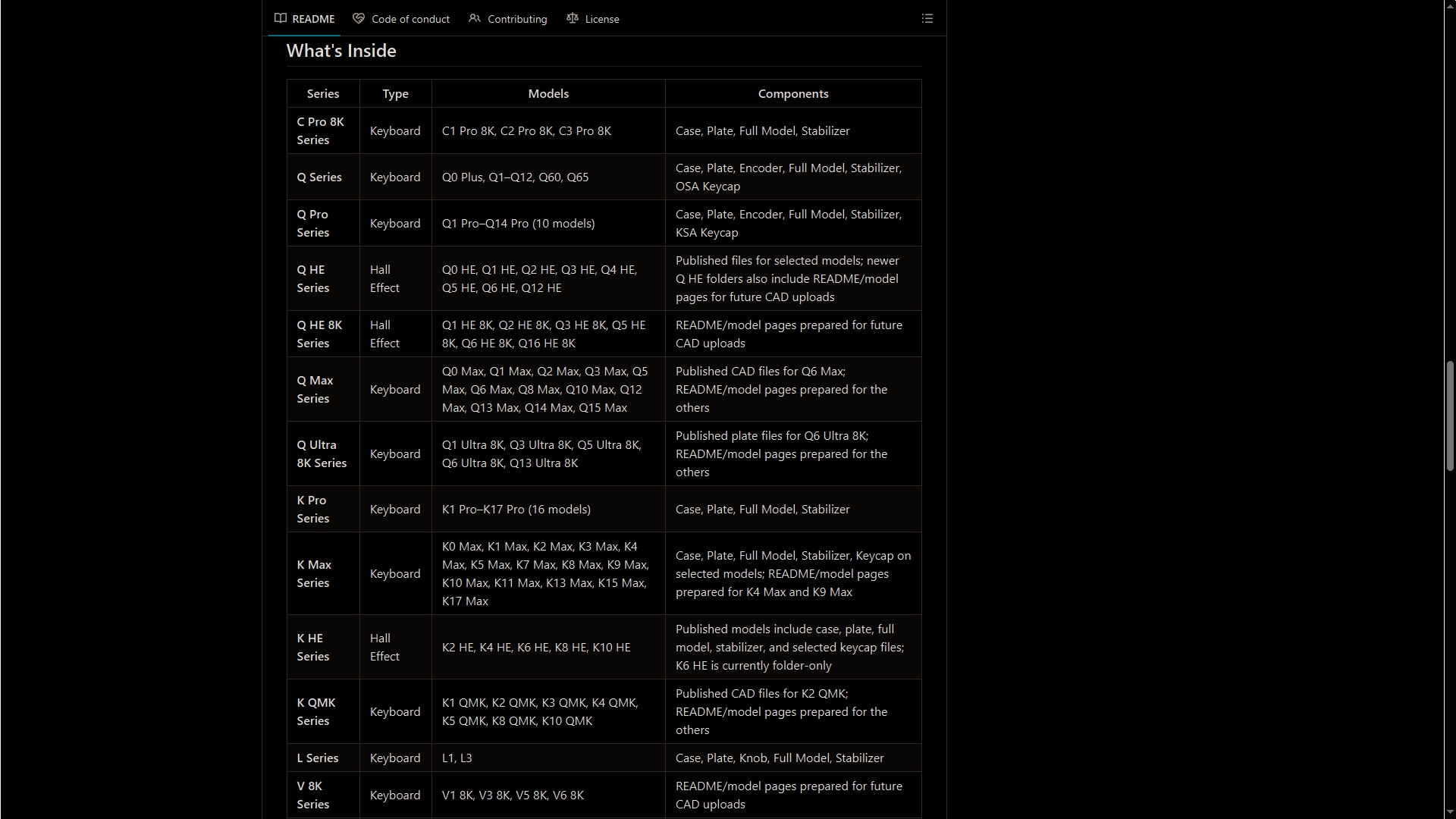Click the Series column header

(323, 93)
